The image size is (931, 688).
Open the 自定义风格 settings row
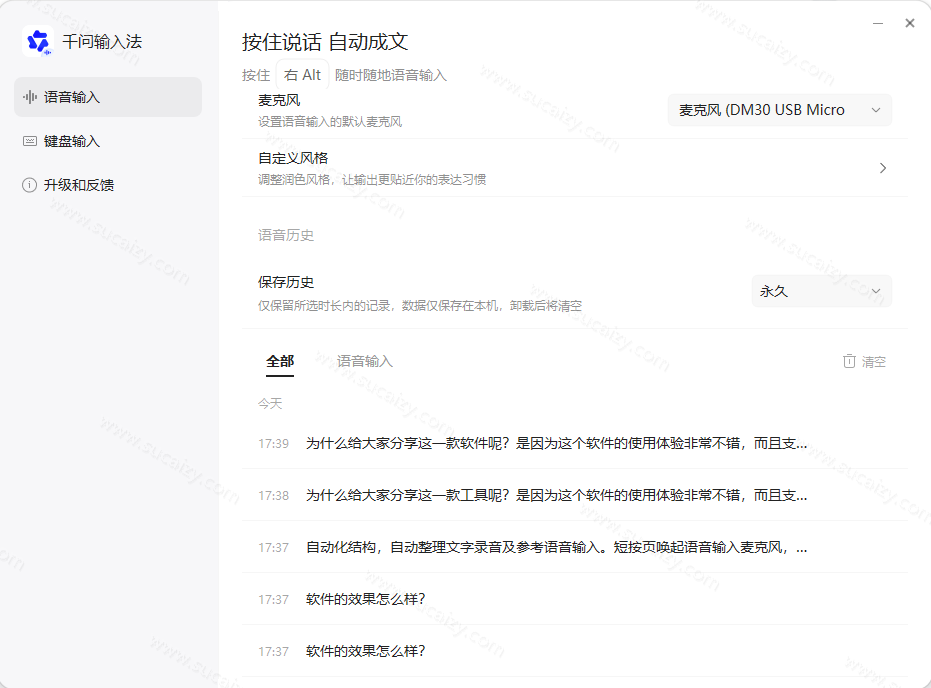pyautogui.click(x=575, y=168)
